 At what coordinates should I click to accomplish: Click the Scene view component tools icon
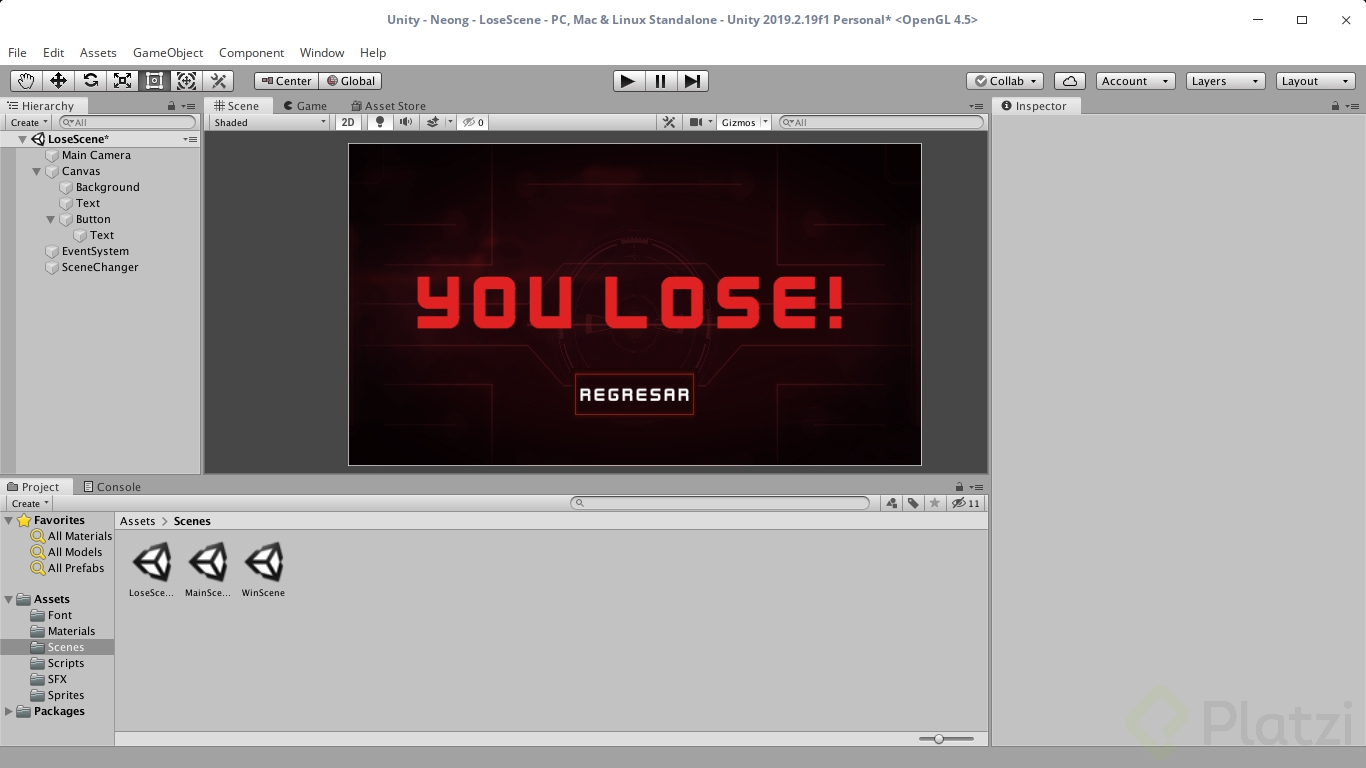pyautogui.click(x=670, y=122)
